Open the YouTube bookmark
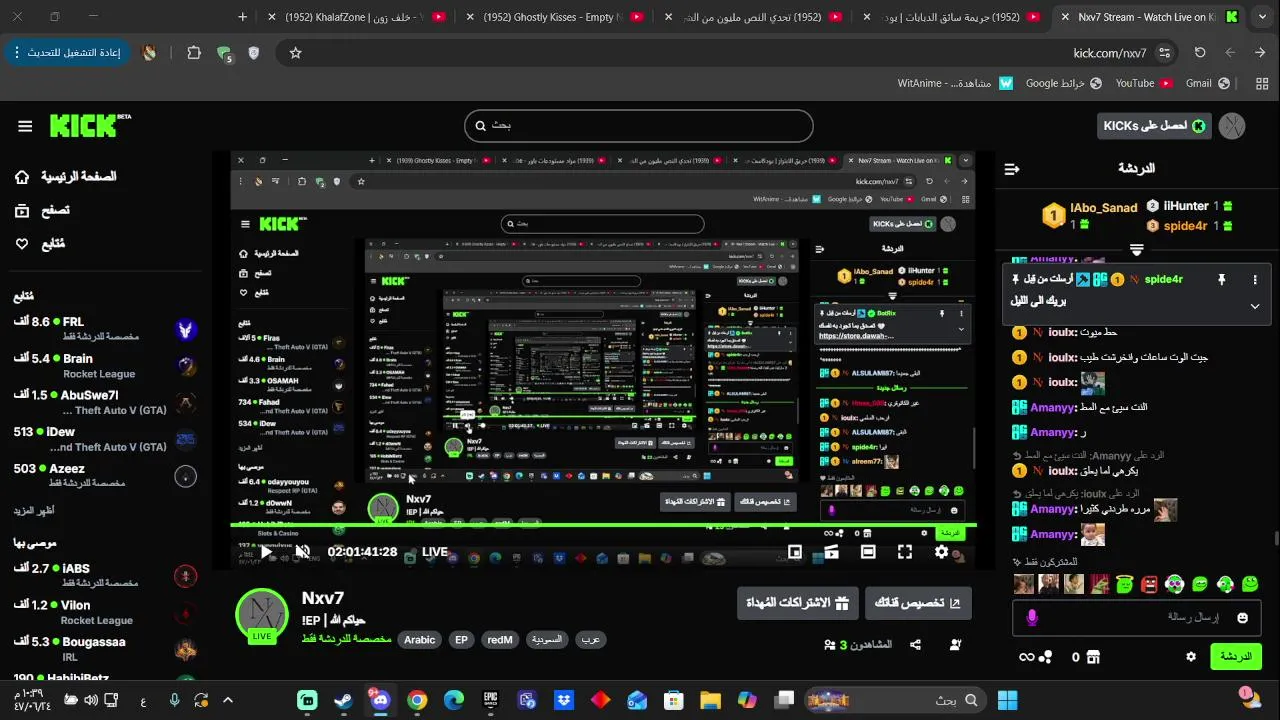This screenshot has width=1280, height=720. point(1144,83)
